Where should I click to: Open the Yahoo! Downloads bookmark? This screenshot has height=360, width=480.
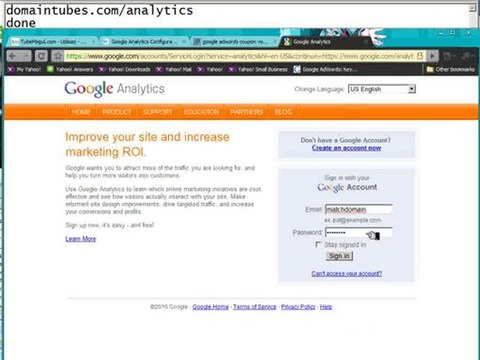coord(125,69)
